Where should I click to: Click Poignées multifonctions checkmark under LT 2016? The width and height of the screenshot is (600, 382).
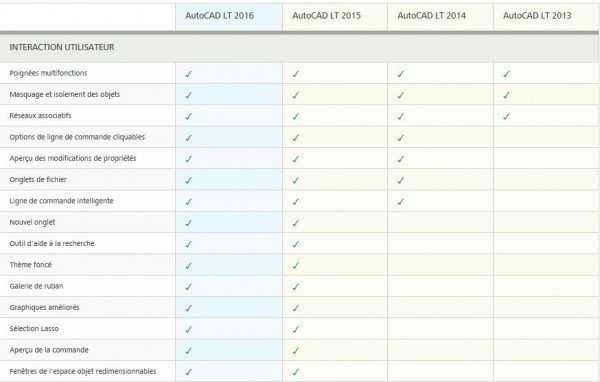188,74
